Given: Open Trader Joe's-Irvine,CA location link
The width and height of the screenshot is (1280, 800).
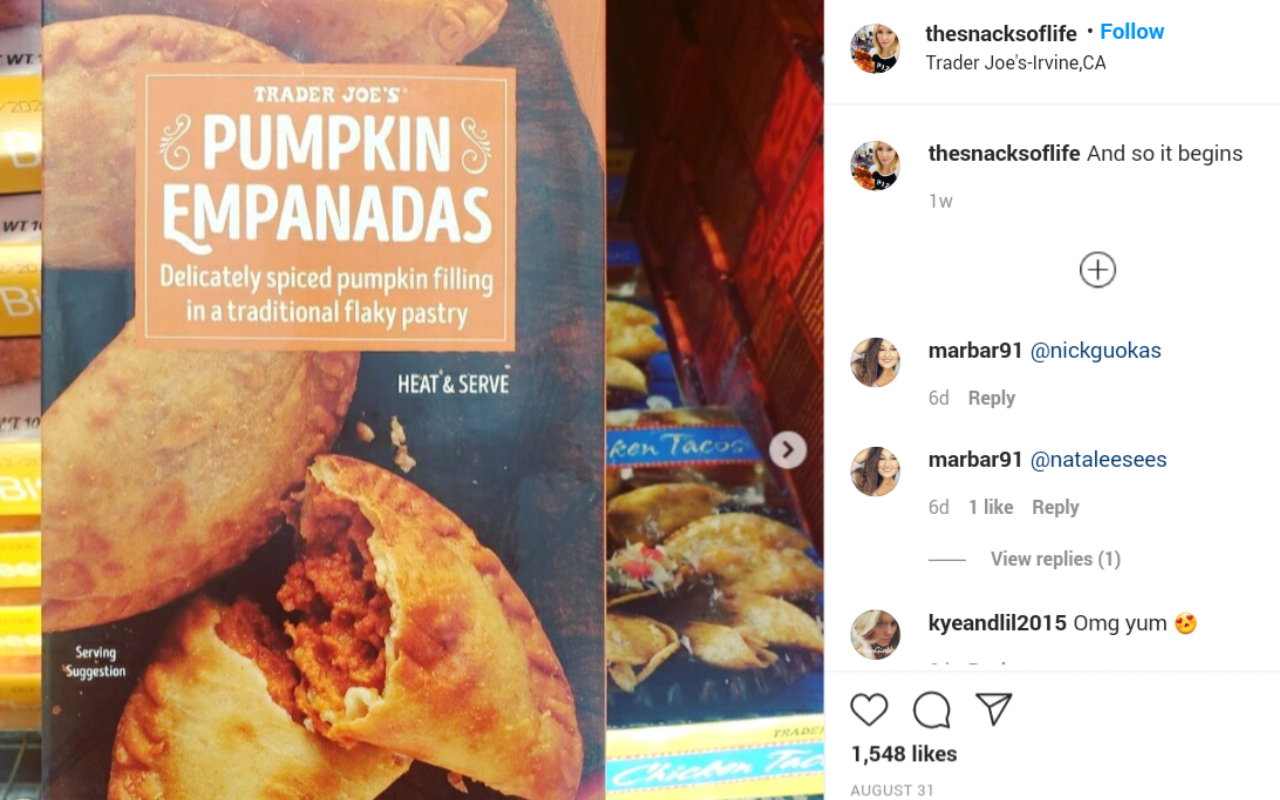Looking at the screenshot, I should (1015, 63).
